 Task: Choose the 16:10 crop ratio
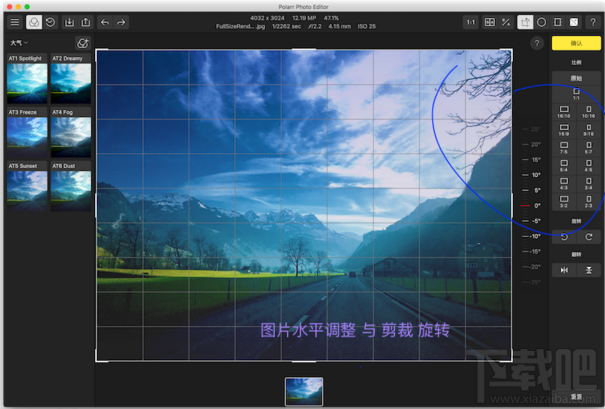(x=564, y=112)
